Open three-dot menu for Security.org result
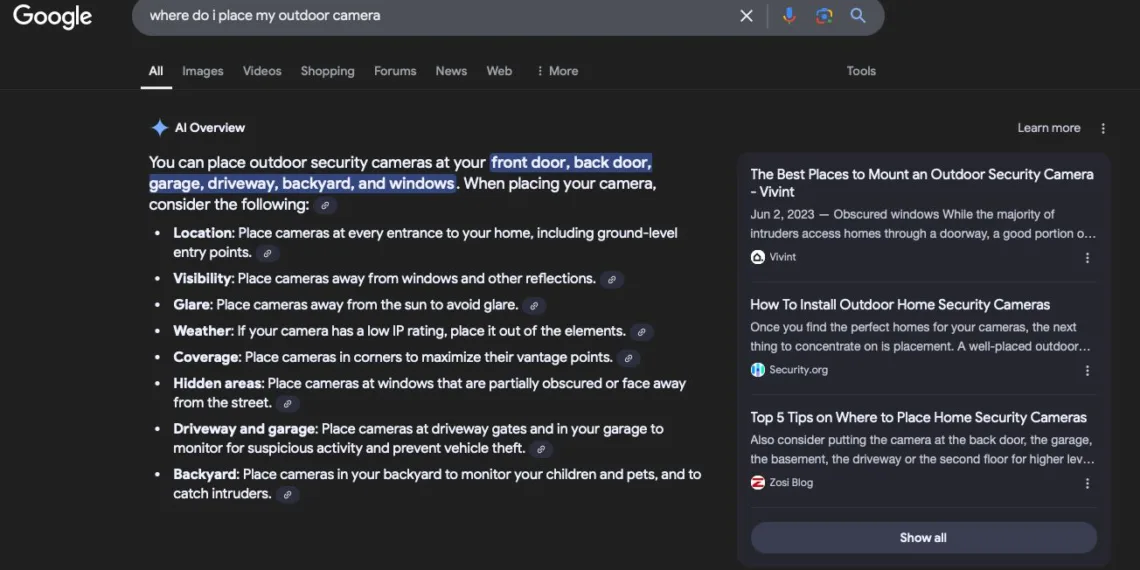1140x570 pixels. click(x=1088, y=370)
